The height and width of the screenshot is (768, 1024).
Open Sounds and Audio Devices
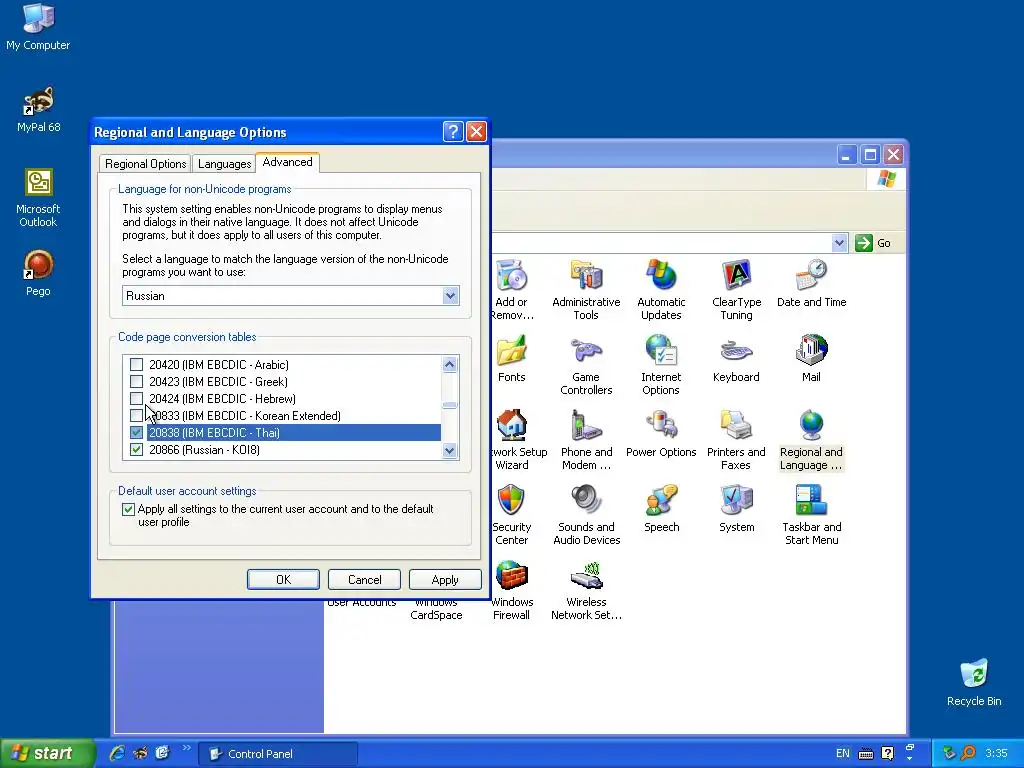(586, 515)
